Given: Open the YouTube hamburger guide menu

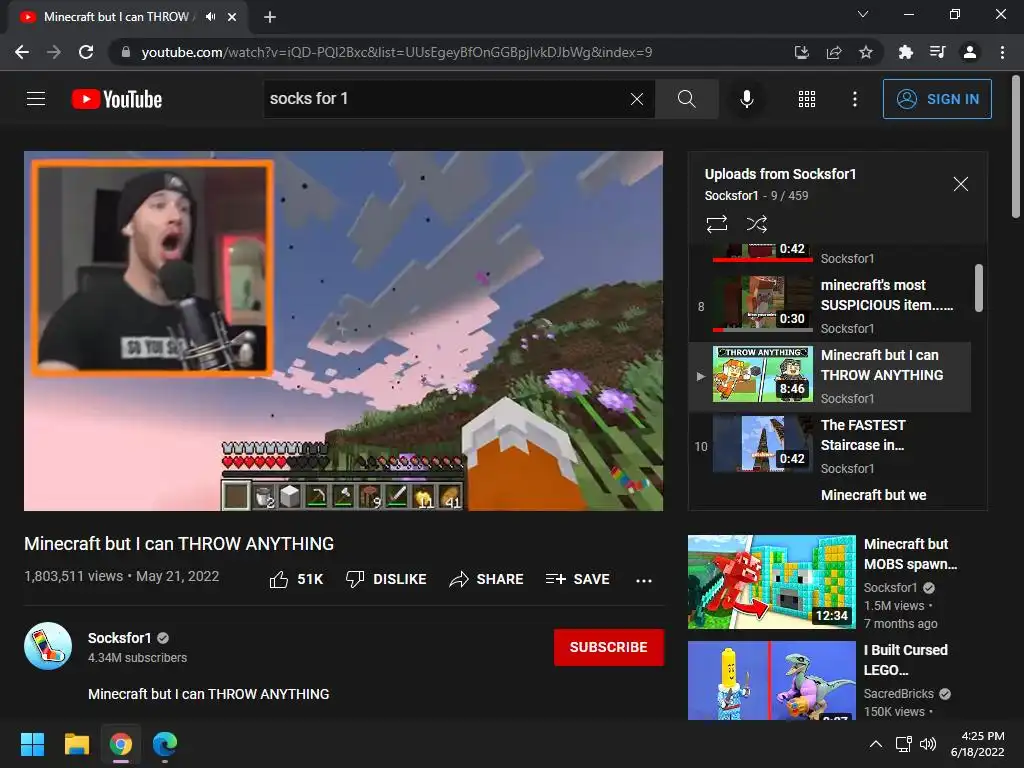Looking at the screenshot, I should tap(36, 99).
